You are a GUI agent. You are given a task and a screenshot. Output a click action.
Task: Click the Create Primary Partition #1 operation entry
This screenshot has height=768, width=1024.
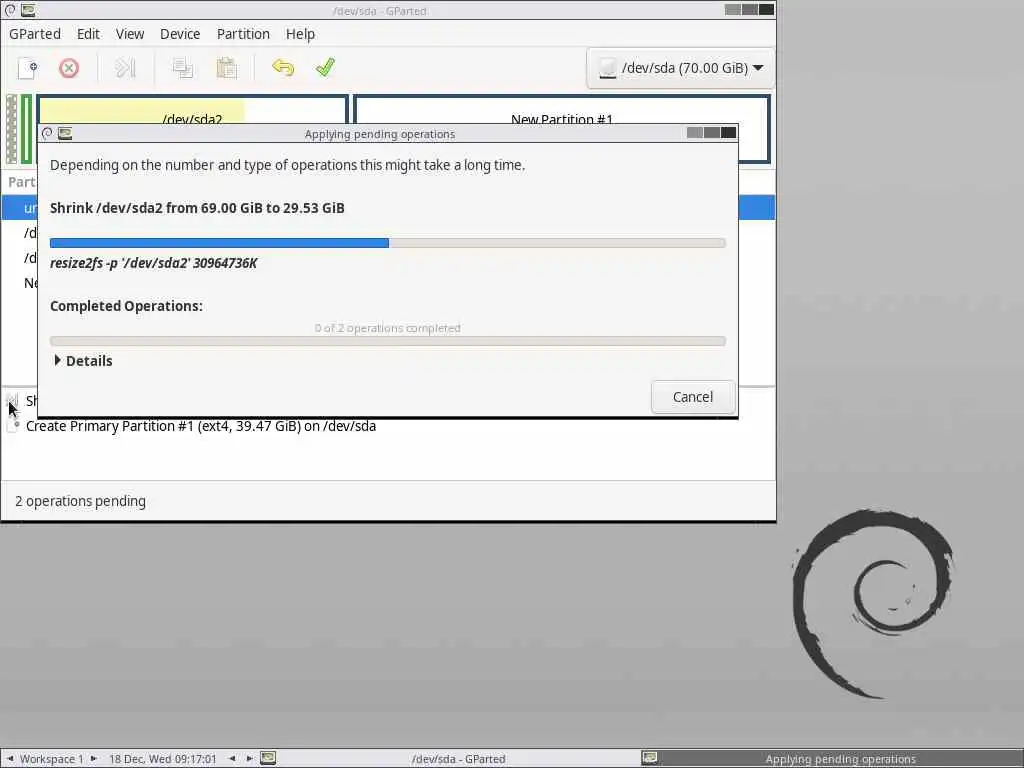(x=200, y=426)
